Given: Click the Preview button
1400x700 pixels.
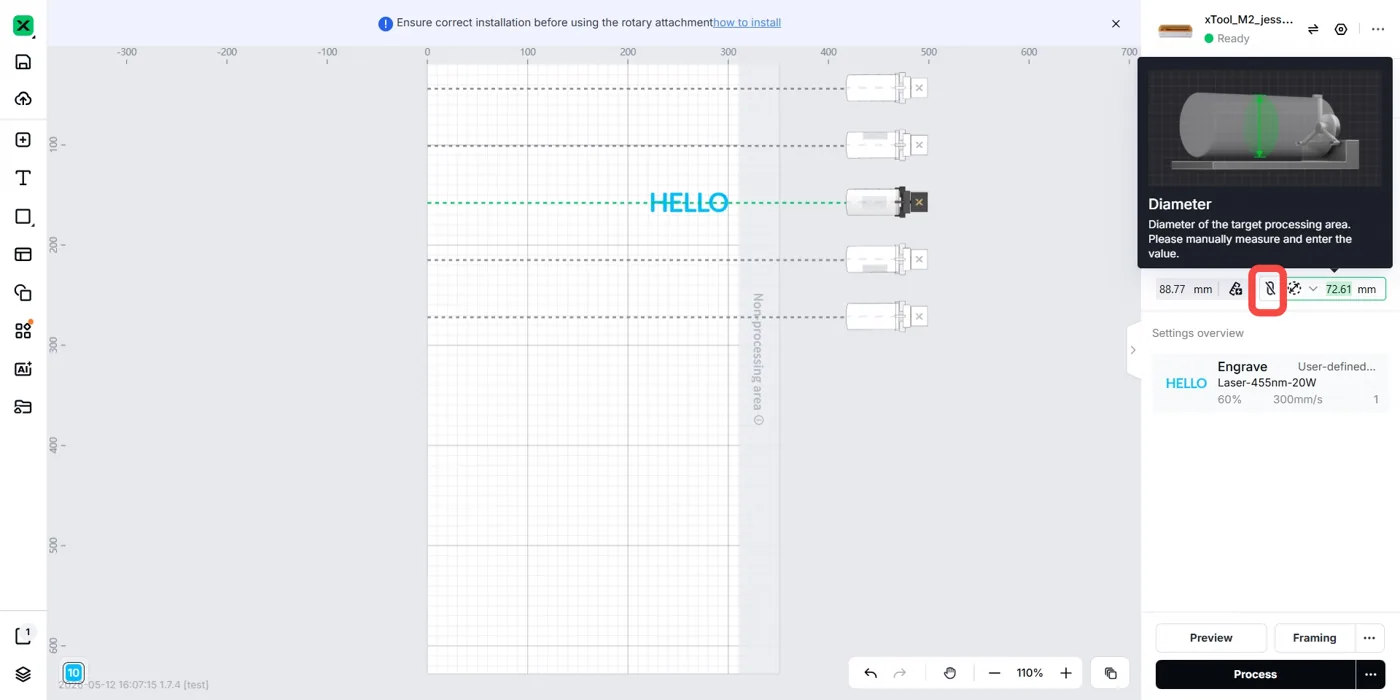Looking at the screenshot, I should click(x=1211, y=638).
